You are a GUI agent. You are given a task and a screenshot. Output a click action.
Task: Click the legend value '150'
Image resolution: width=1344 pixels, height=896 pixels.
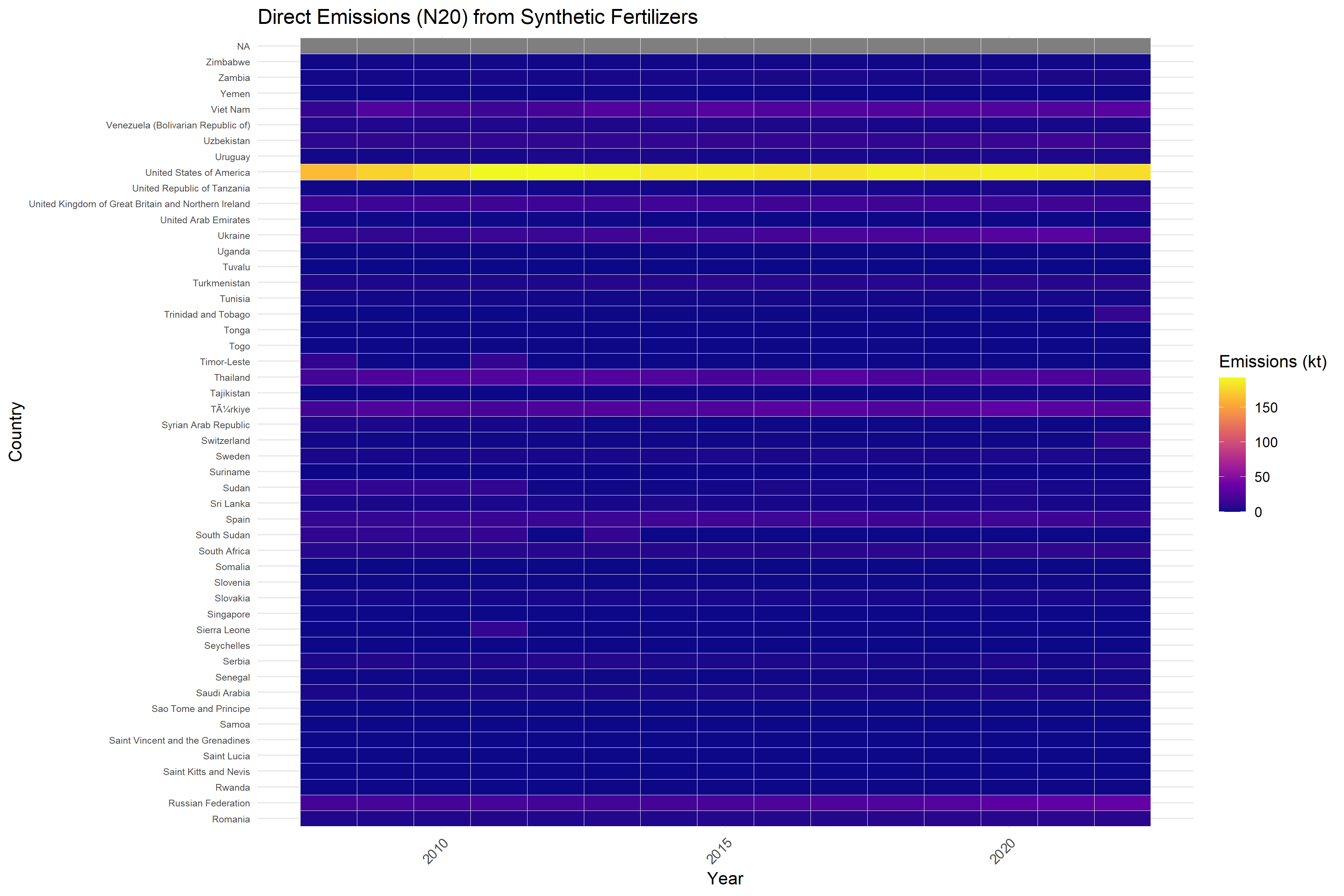(x=1266, y=408)
